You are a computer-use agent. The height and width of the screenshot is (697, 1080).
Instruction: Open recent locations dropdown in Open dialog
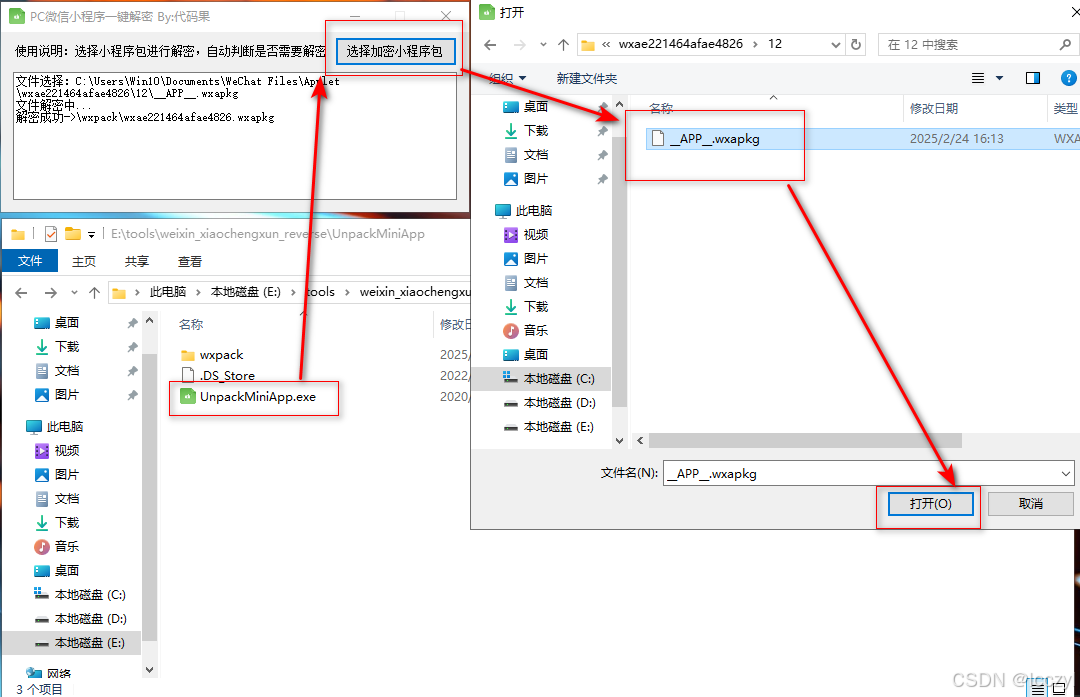click(x=543, y=45)
